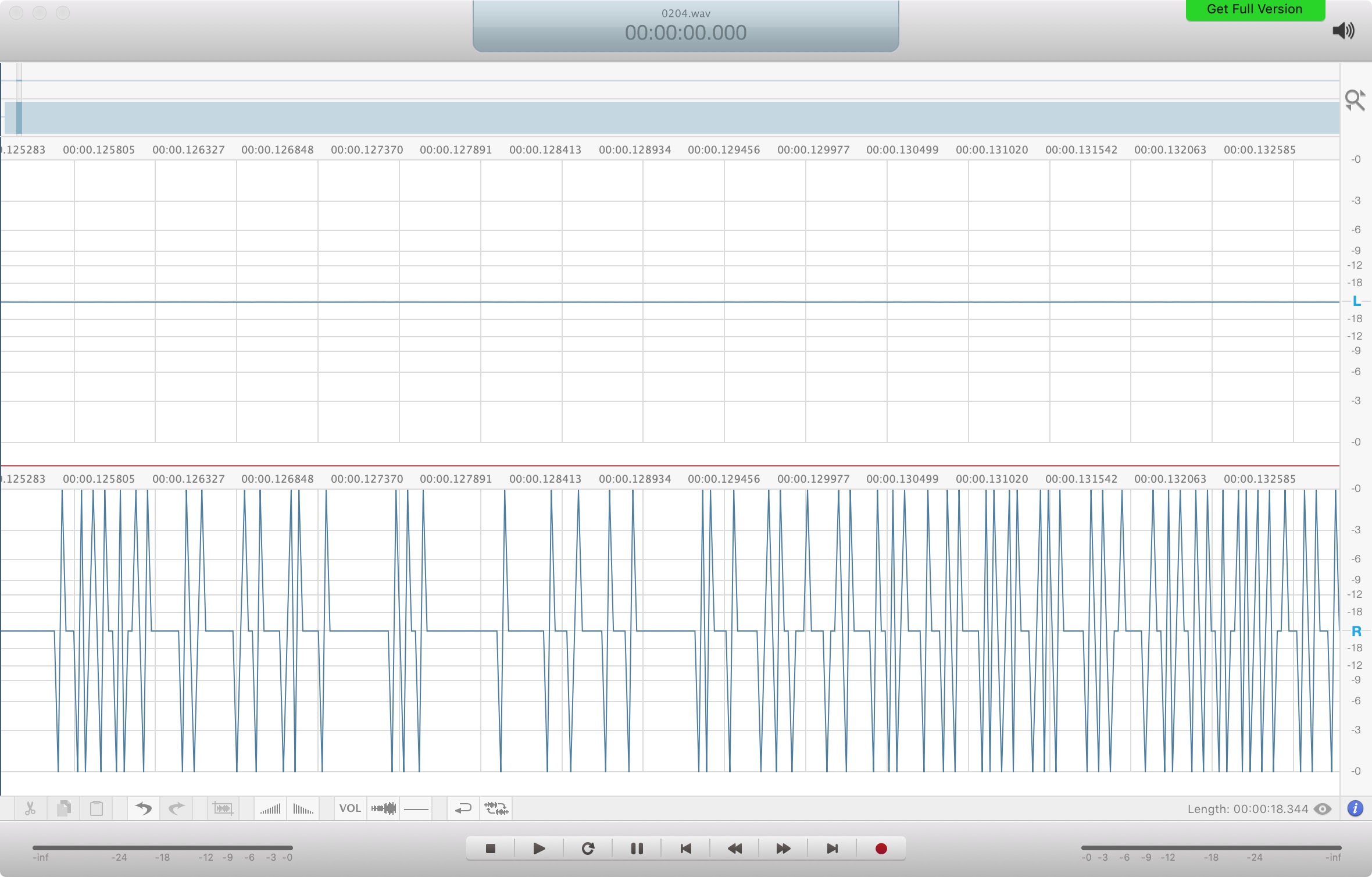
Task: Click the Paste clipboard icon
Action: pos(97,808)
